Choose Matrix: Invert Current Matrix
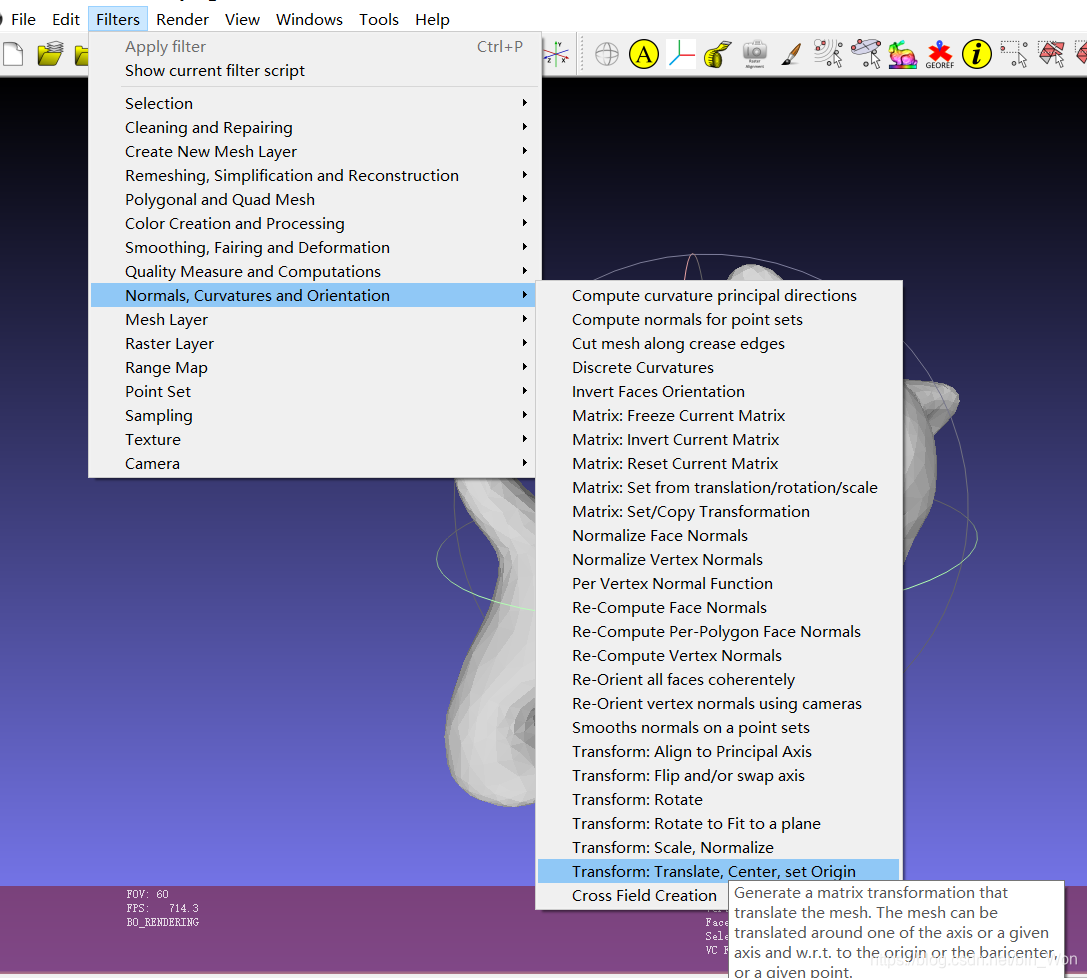Screen dimensions: 1087x978 [718, 439]
